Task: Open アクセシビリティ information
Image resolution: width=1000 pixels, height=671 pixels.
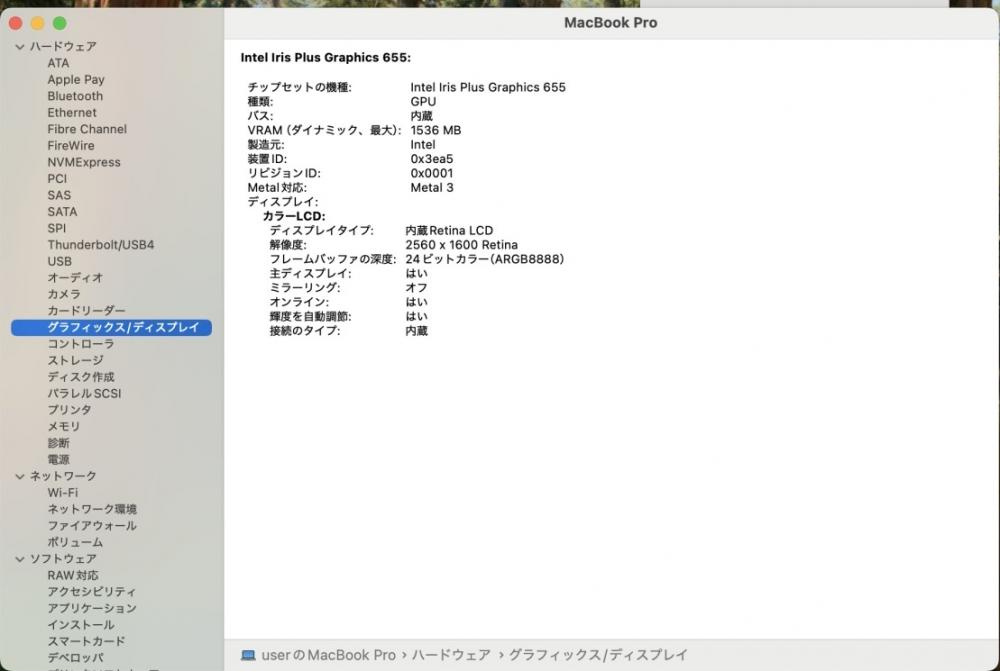Action: 91,593
